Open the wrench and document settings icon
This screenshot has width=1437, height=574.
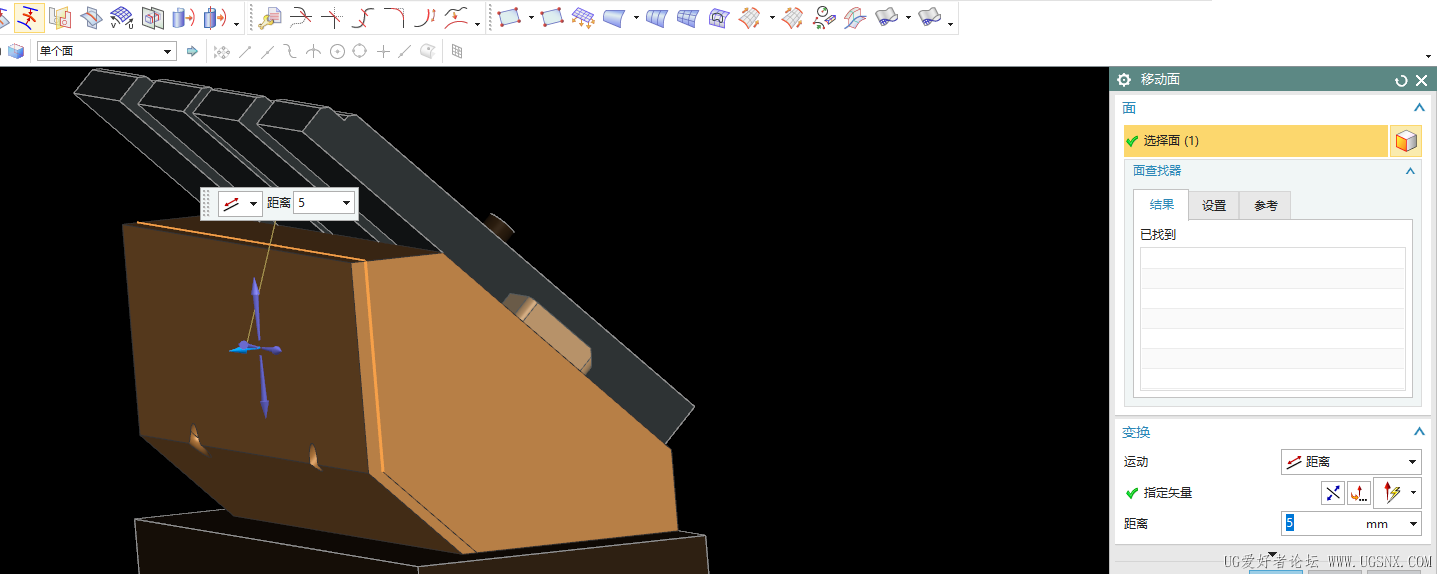tap(270, 17)
